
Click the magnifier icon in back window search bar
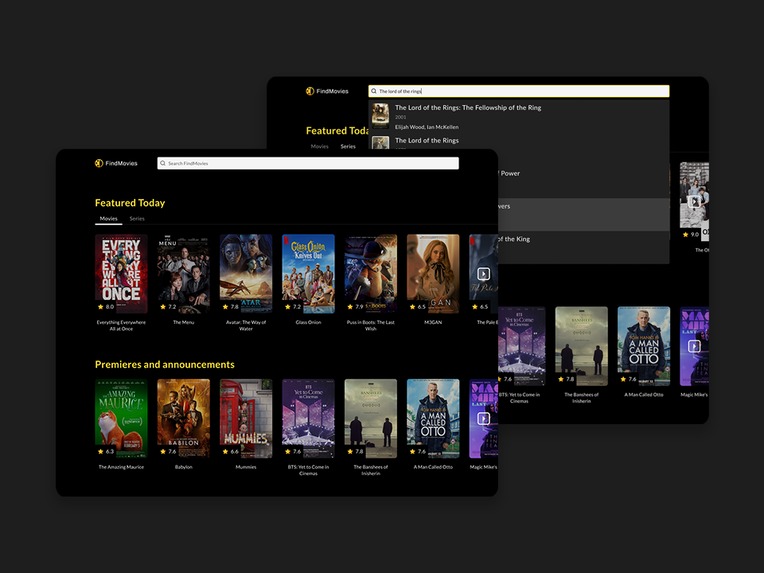(x=374, y=91)
